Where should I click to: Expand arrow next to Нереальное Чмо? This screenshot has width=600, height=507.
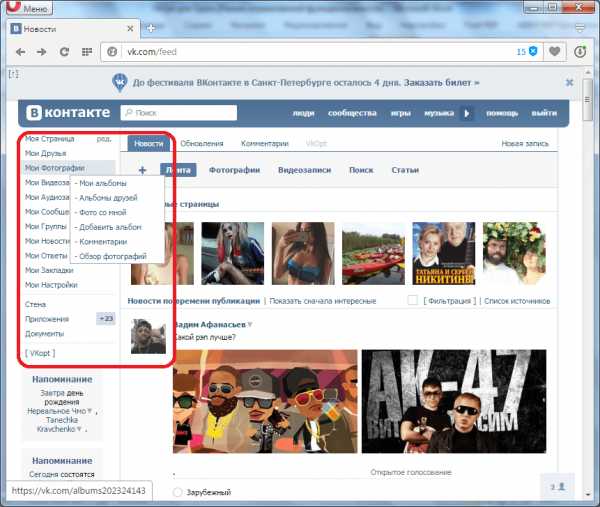pyautogui.click(x=90, y=411)
